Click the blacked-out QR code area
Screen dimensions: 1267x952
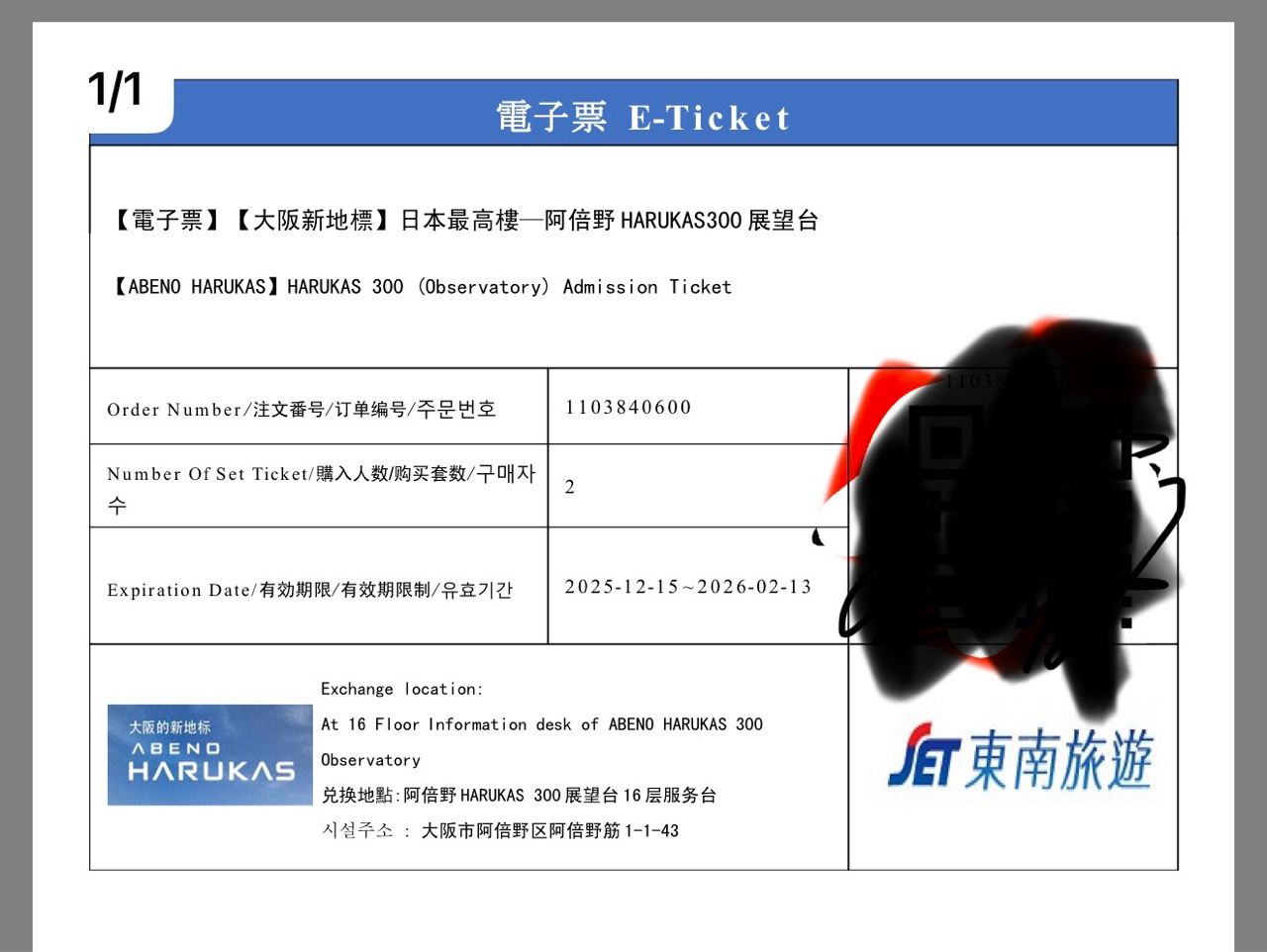pos(1020,505)
